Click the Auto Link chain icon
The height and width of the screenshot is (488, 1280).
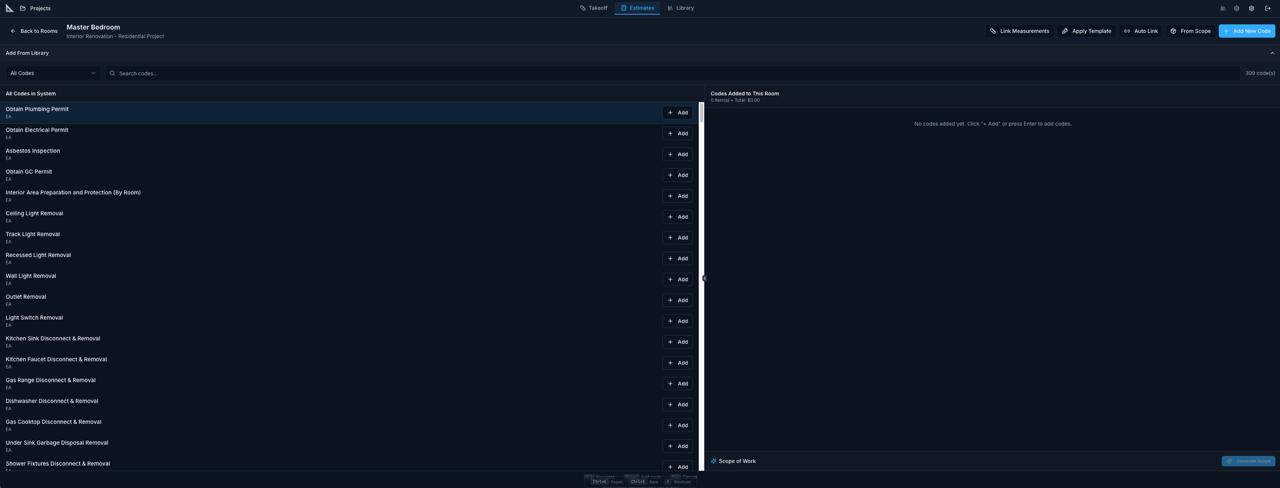1127,31
